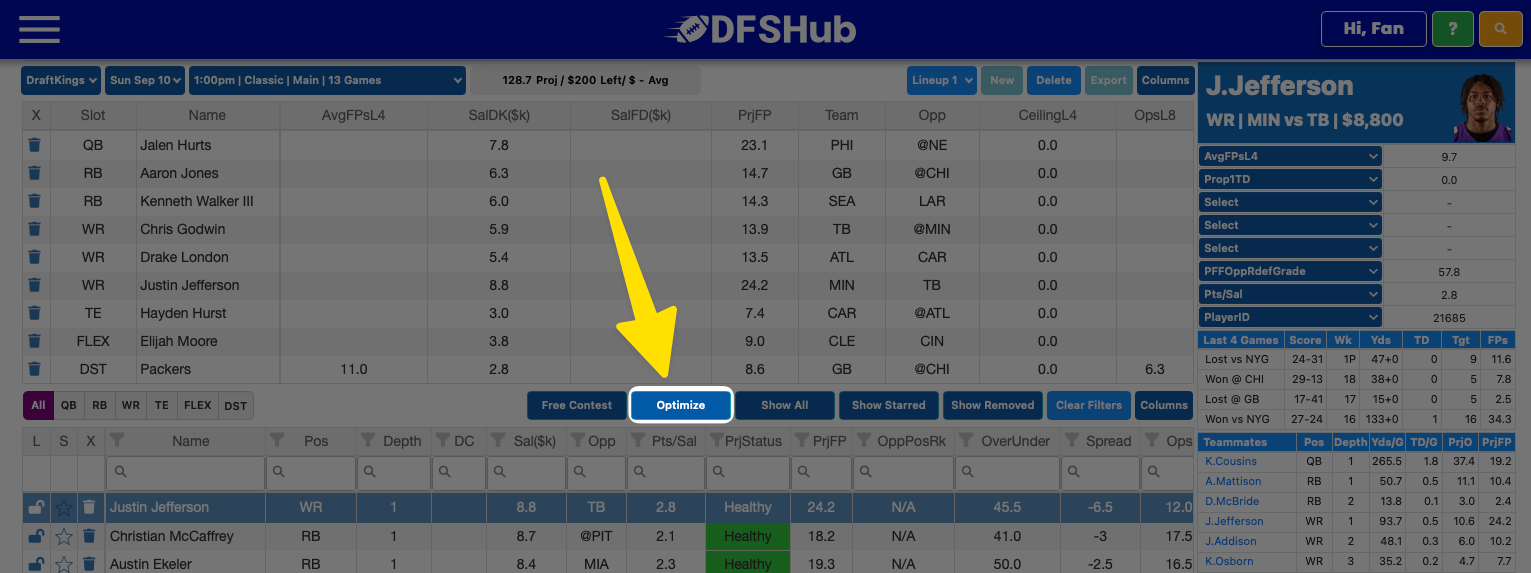Viewport: 1531px width, 573px height.
Task: Open the Hi, Fan account button
Action: pyautogui.click(x=1373, y=29)
